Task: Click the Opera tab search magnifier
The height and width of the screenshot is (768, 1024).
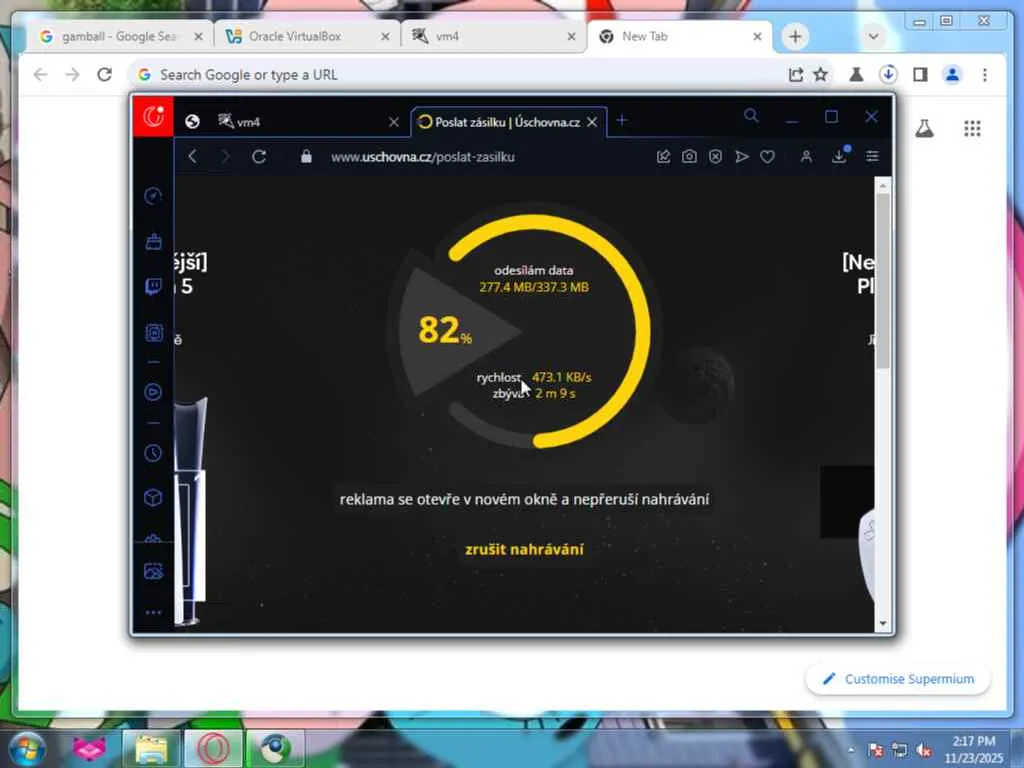Action: (751, 116)
